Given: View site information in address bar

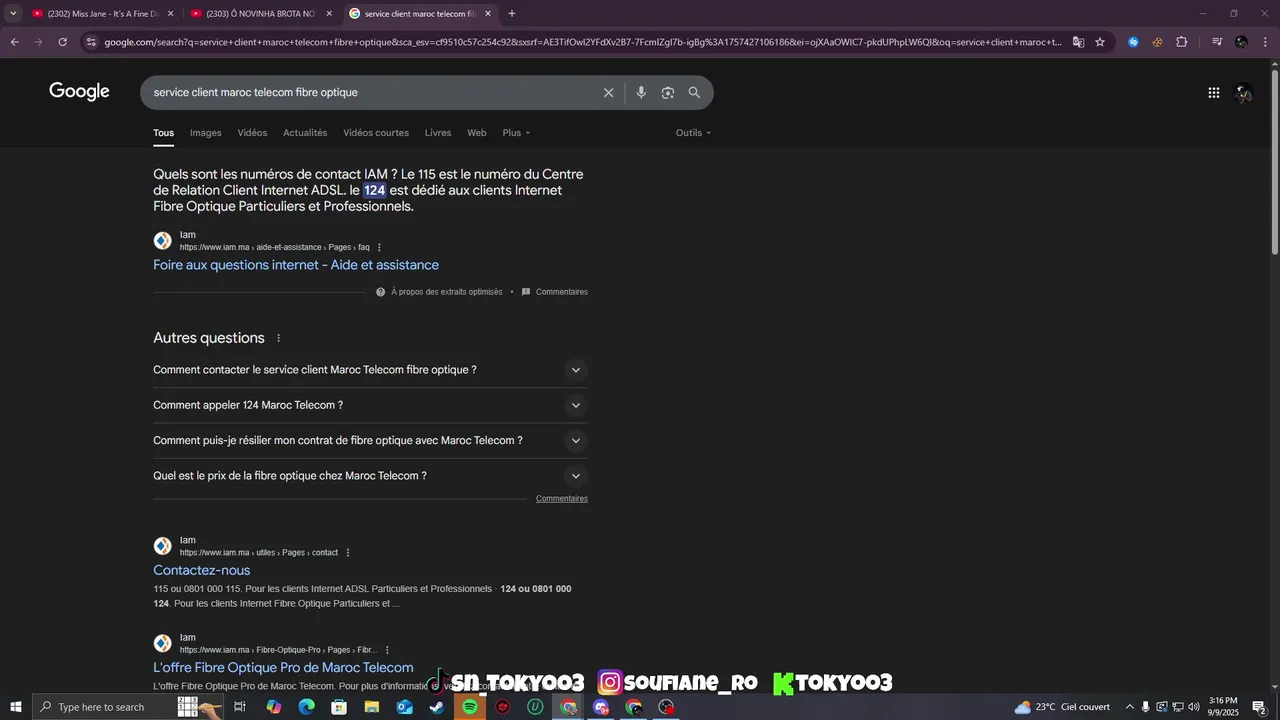Looking at the screenshot, I should coord(91,42).
